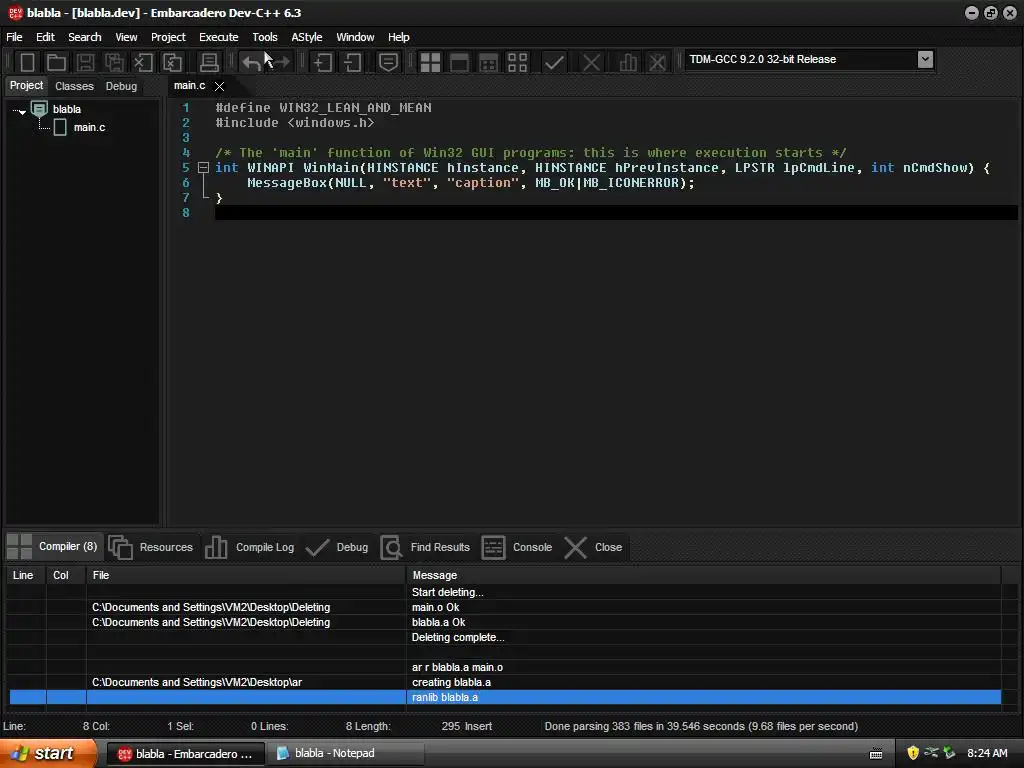Viewport: 1024px width, 768px height.
Task: Click the File column header
Action: click(x=246, y=575)
